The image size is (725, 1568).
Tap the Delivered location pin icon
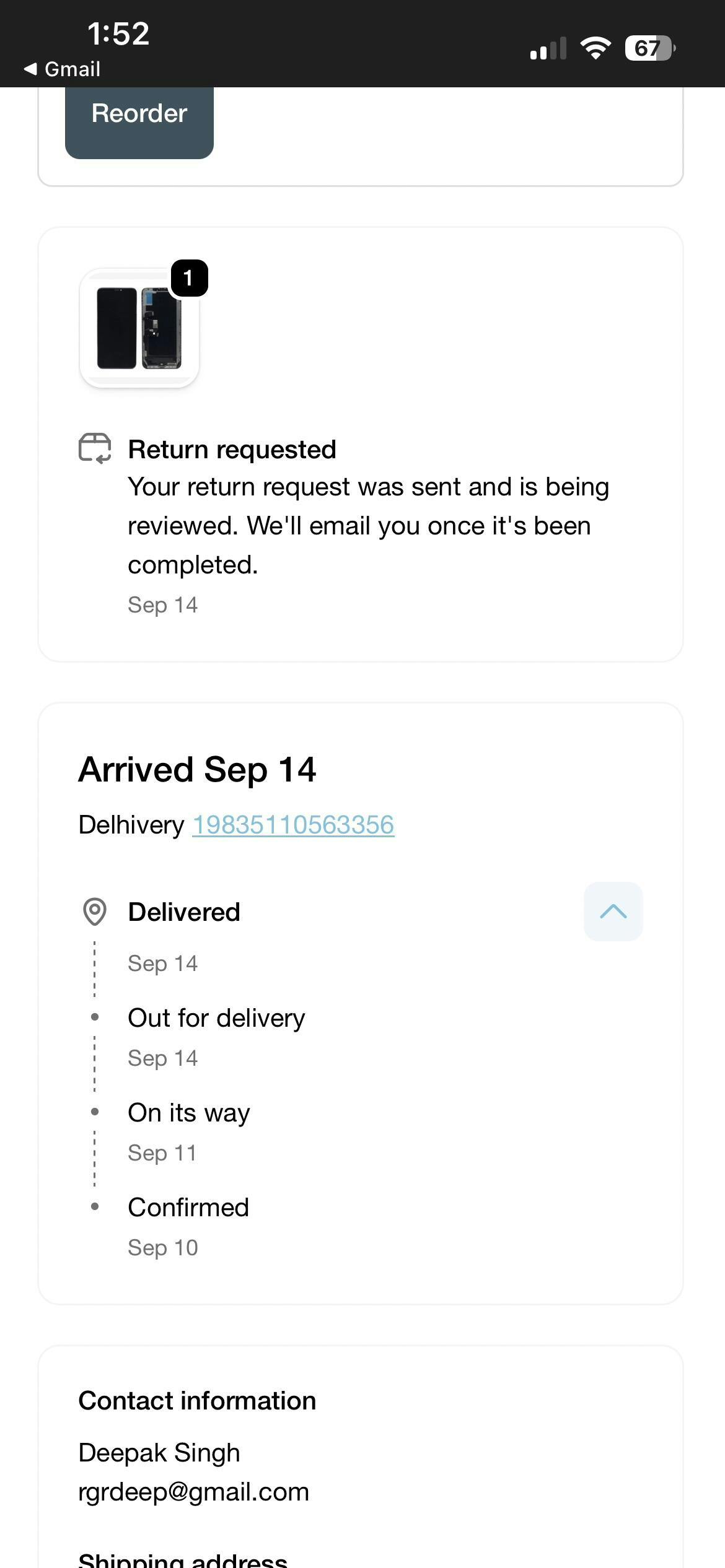(95, 912)
